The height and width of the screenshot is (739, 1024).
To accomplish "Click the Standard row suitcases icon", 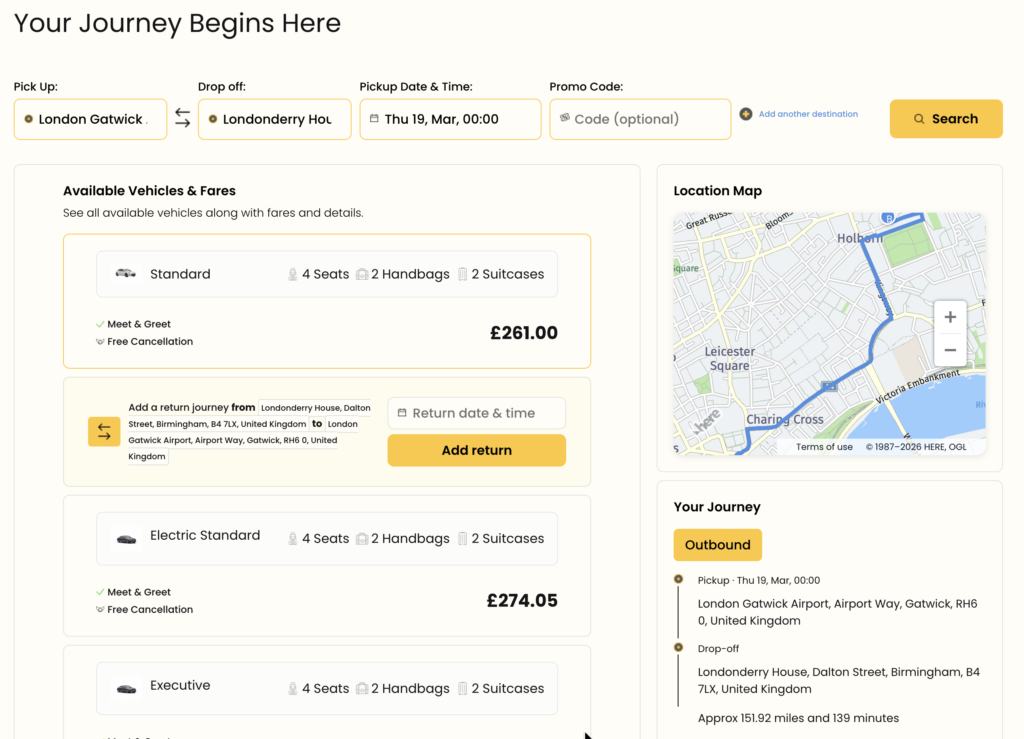I will pos(462,274).
